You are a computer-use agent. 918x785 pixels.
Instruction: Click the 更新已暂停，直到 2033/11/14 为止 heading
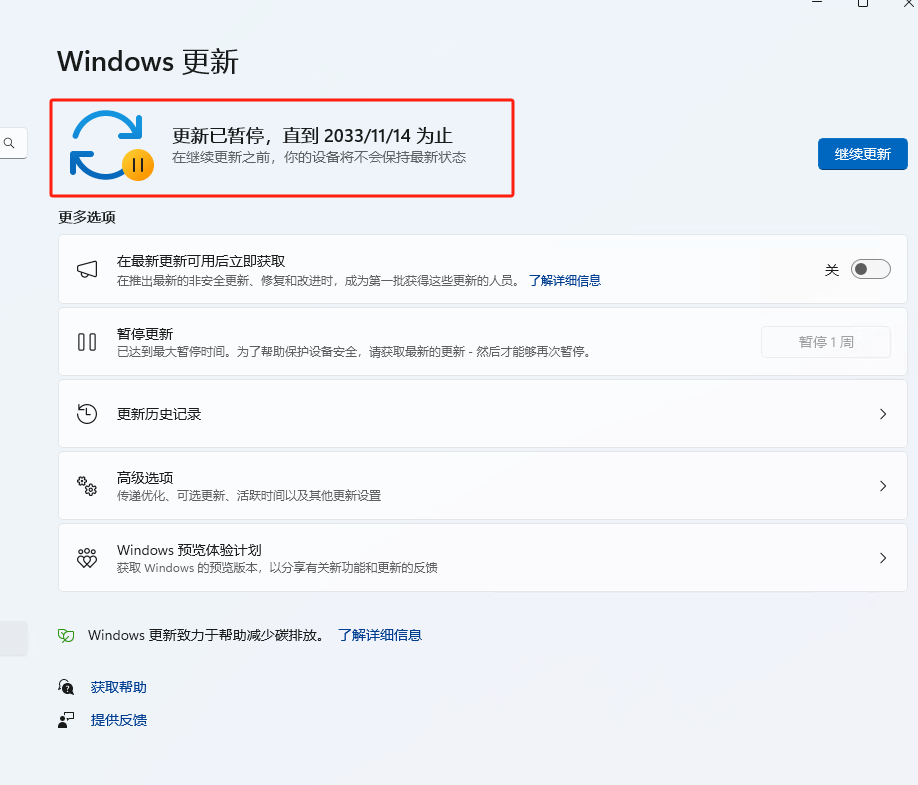[x=312, y=136]
